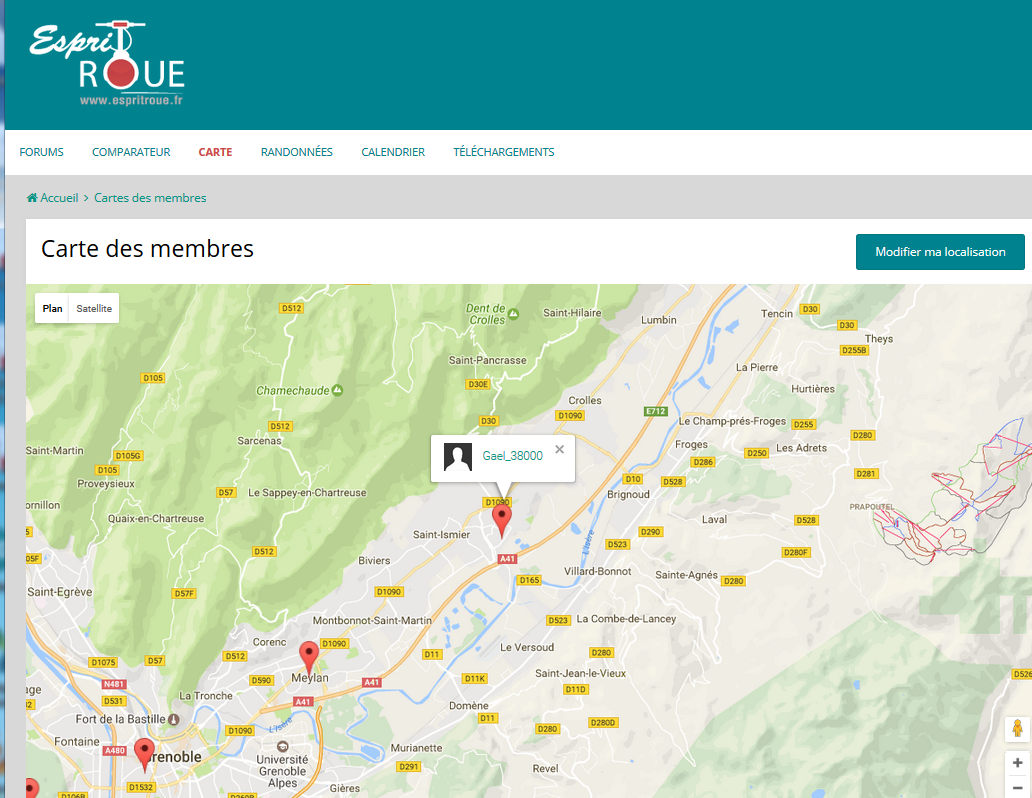The height and width of the screenshot is (798, 1032).
Task: Click Gael_38000 avatar thumbnail
Action: pos(457,456)
